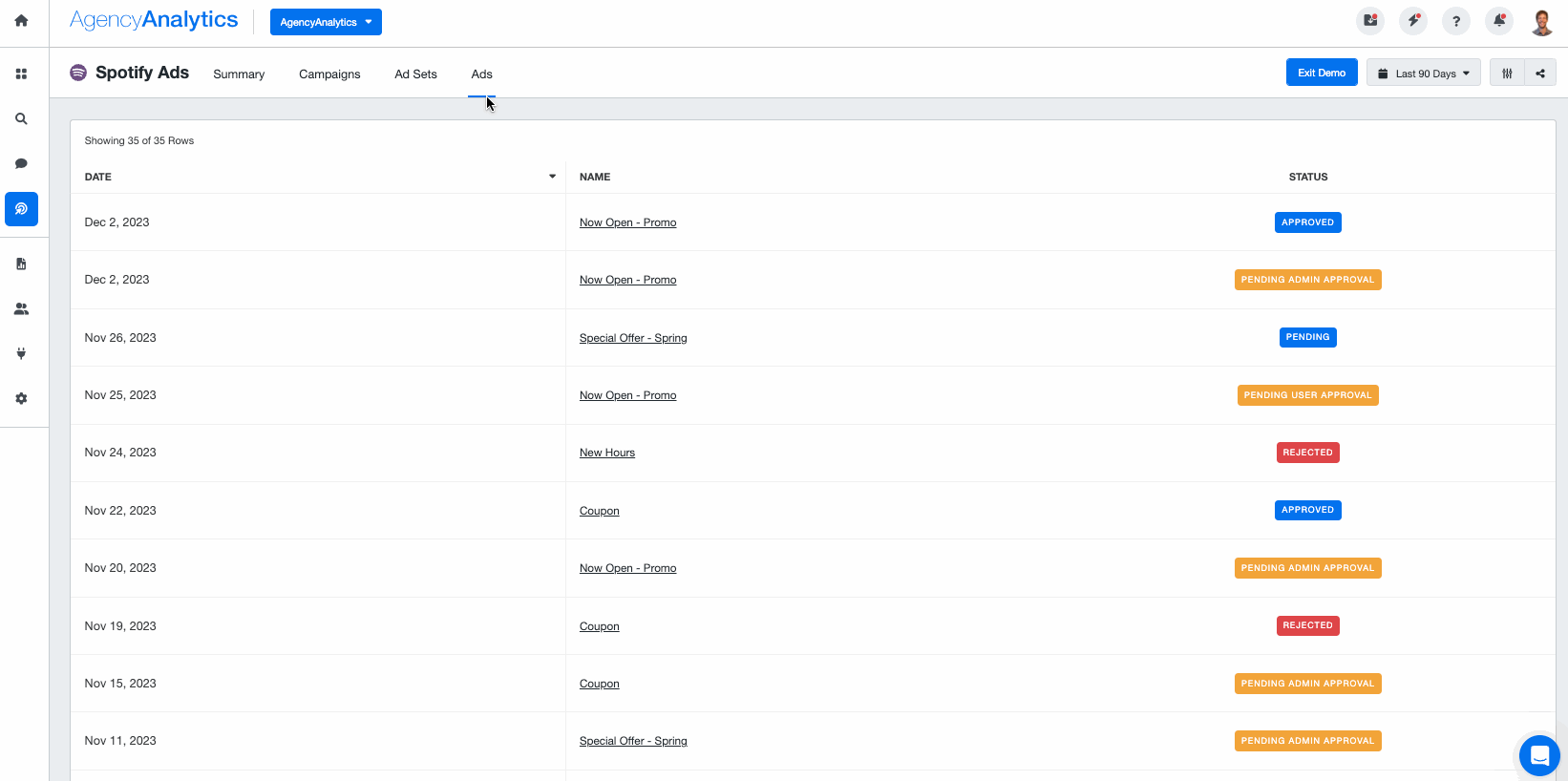Toggle the DATE column sort arrow

[x=552, y=177]
